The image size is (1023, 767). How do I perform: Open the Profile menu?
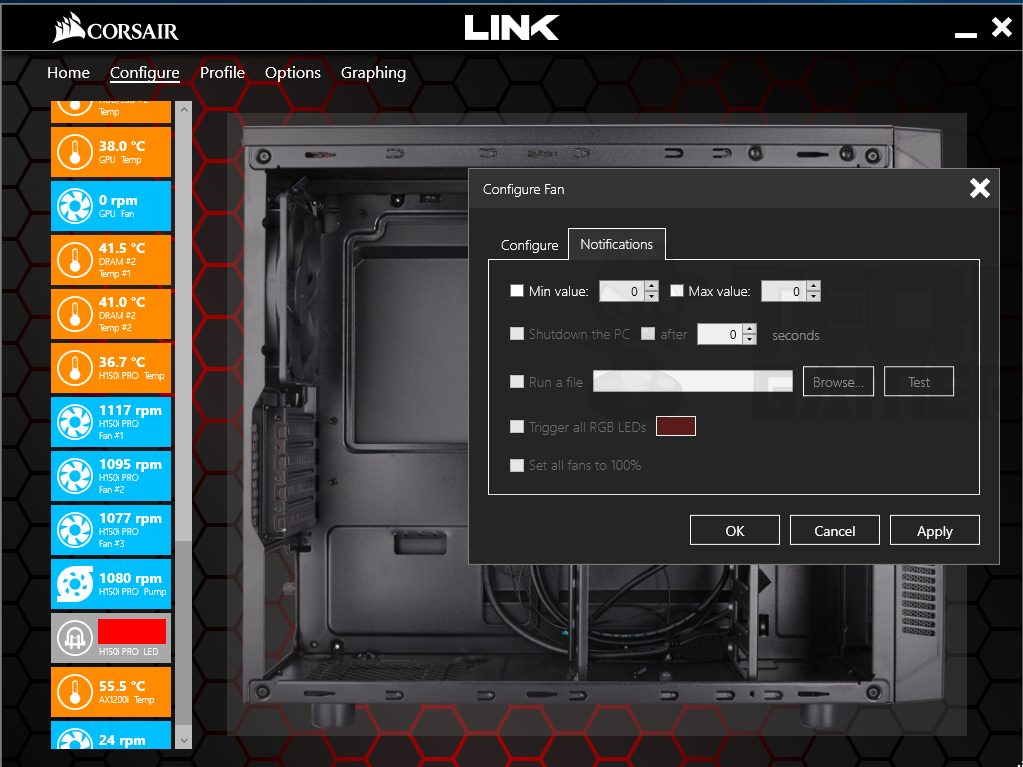pos(222,72)
